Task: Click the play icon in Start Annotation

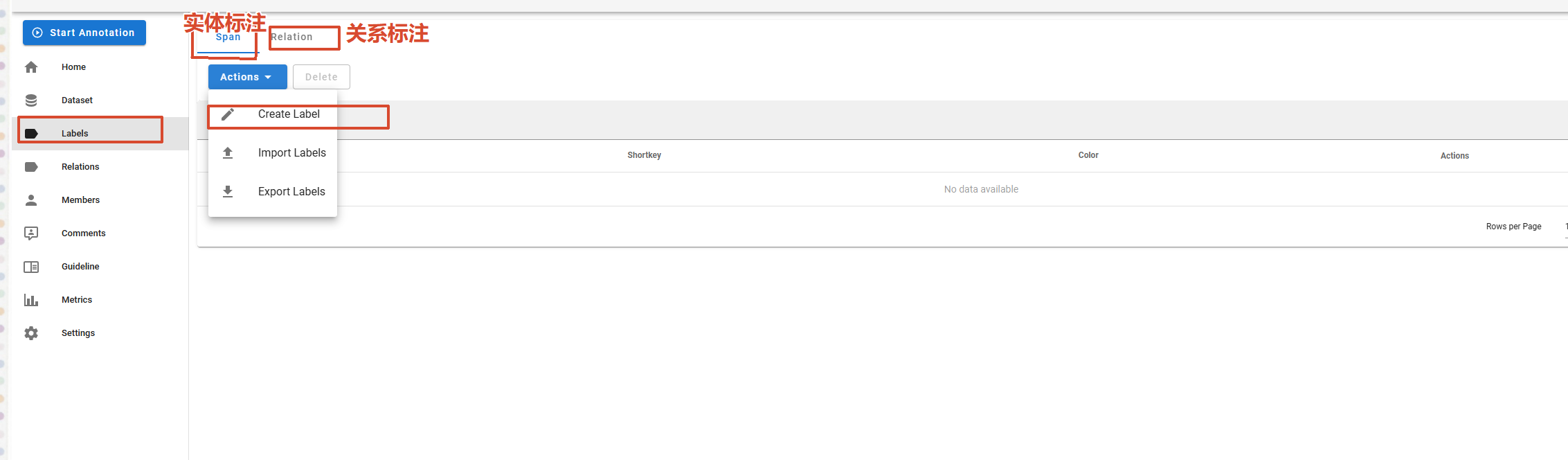Action: click(x=37, y=33)
